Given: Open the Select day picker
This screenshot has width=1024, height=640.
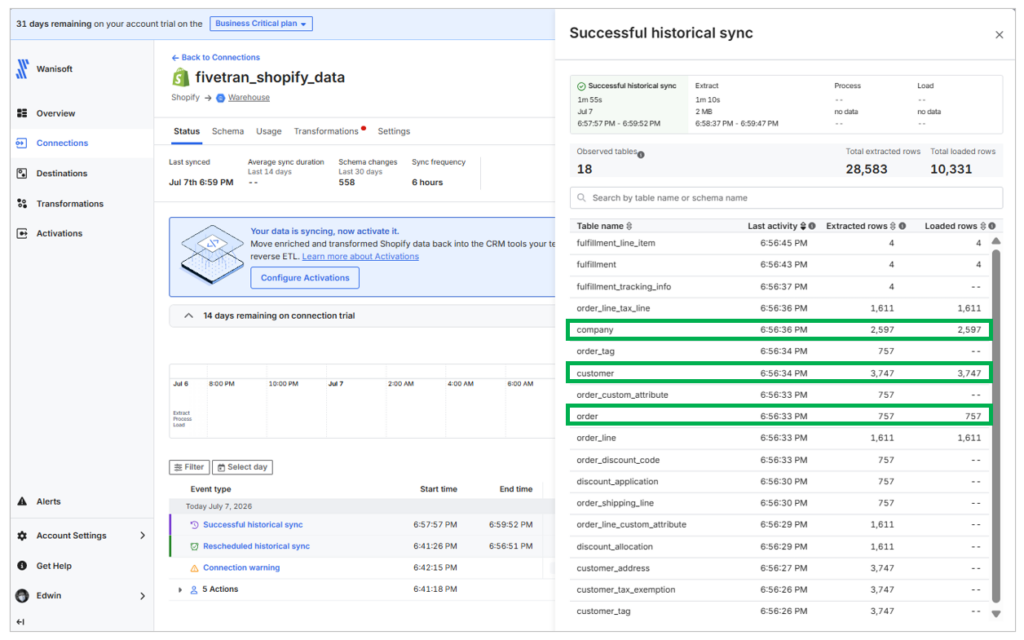Looking at the screenshot, I should [x=242, y=468].
